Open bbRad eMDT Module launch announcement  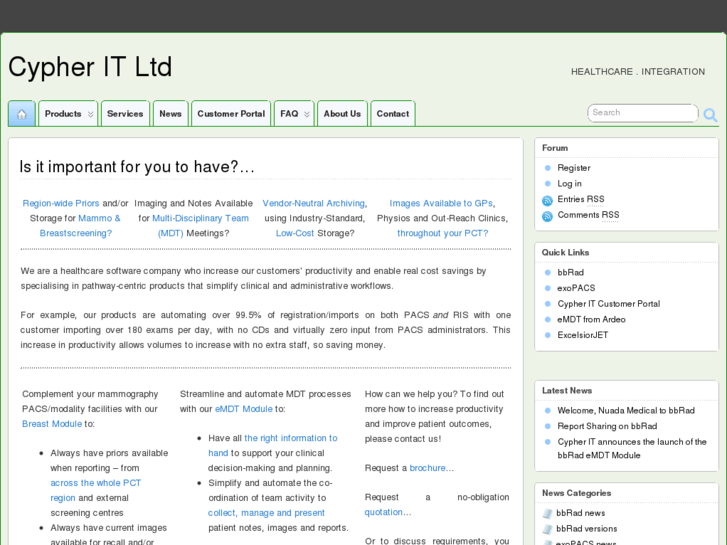pos(631,449)
